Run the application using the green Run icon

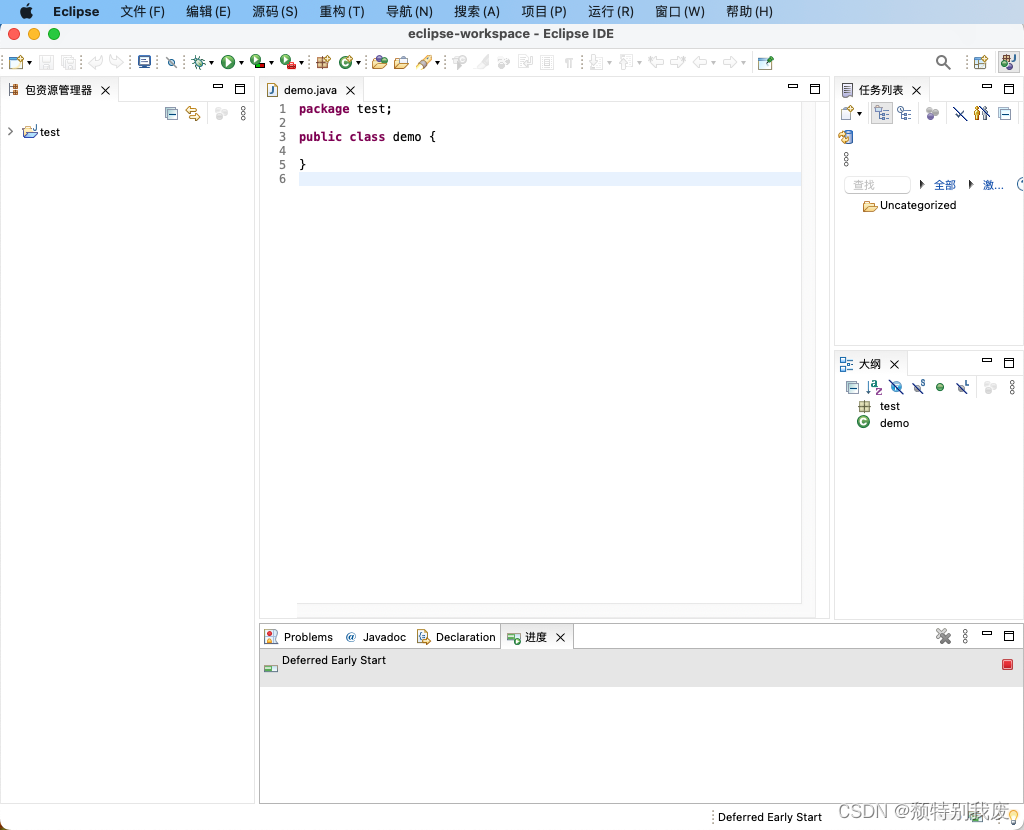pos(227,62)
